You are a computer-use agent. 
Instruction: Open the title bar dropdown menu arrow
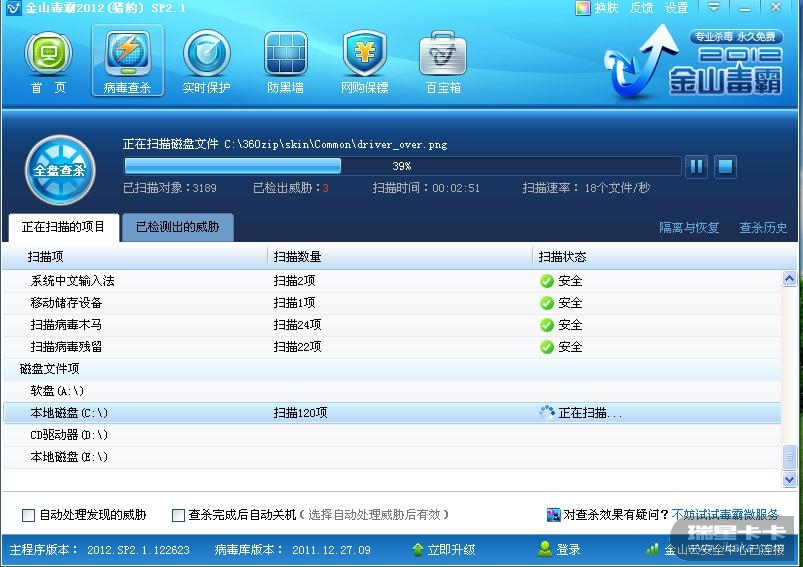click(x=713, y=7)
